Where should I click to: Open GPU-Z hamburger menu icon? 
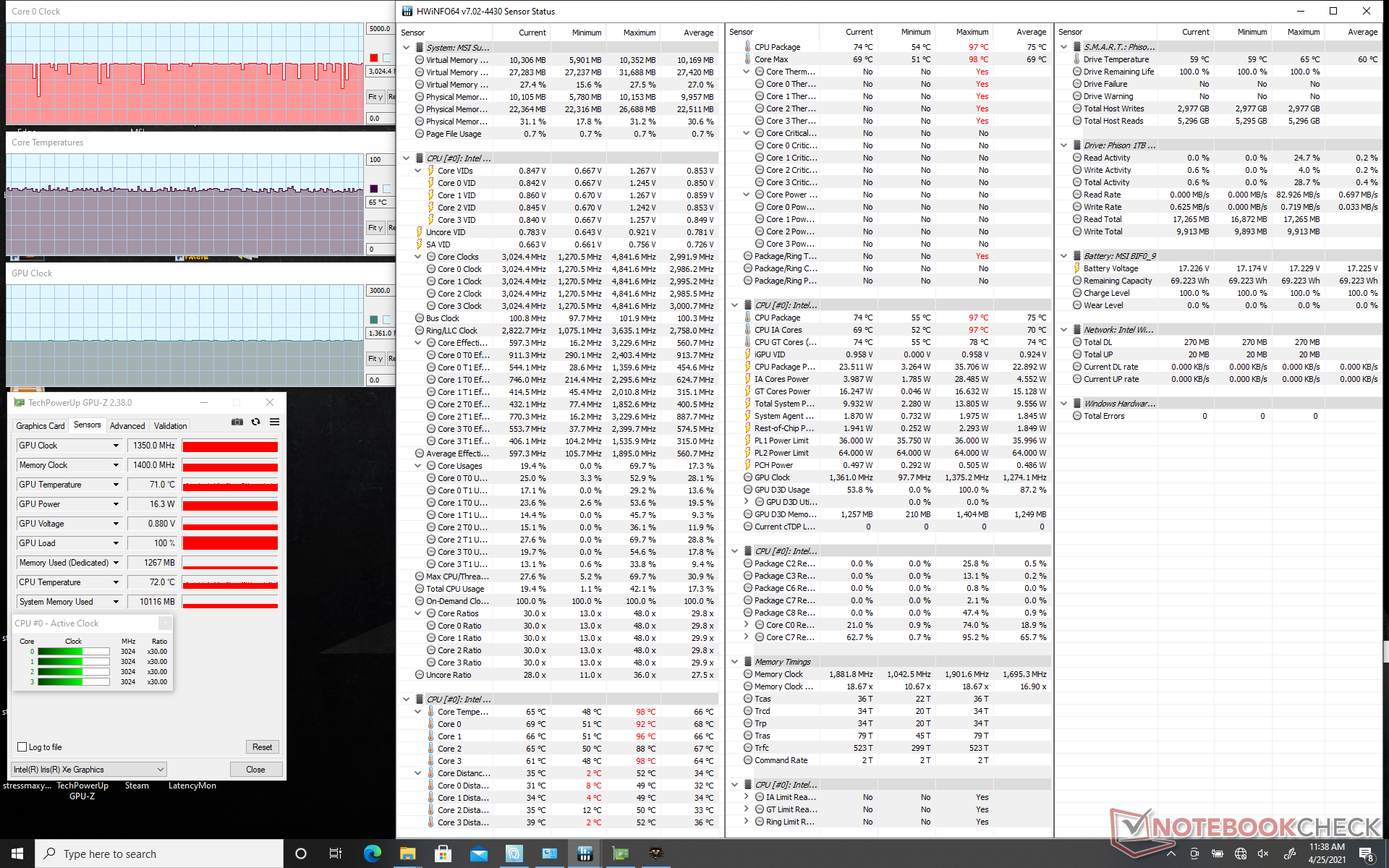point(274,422)
